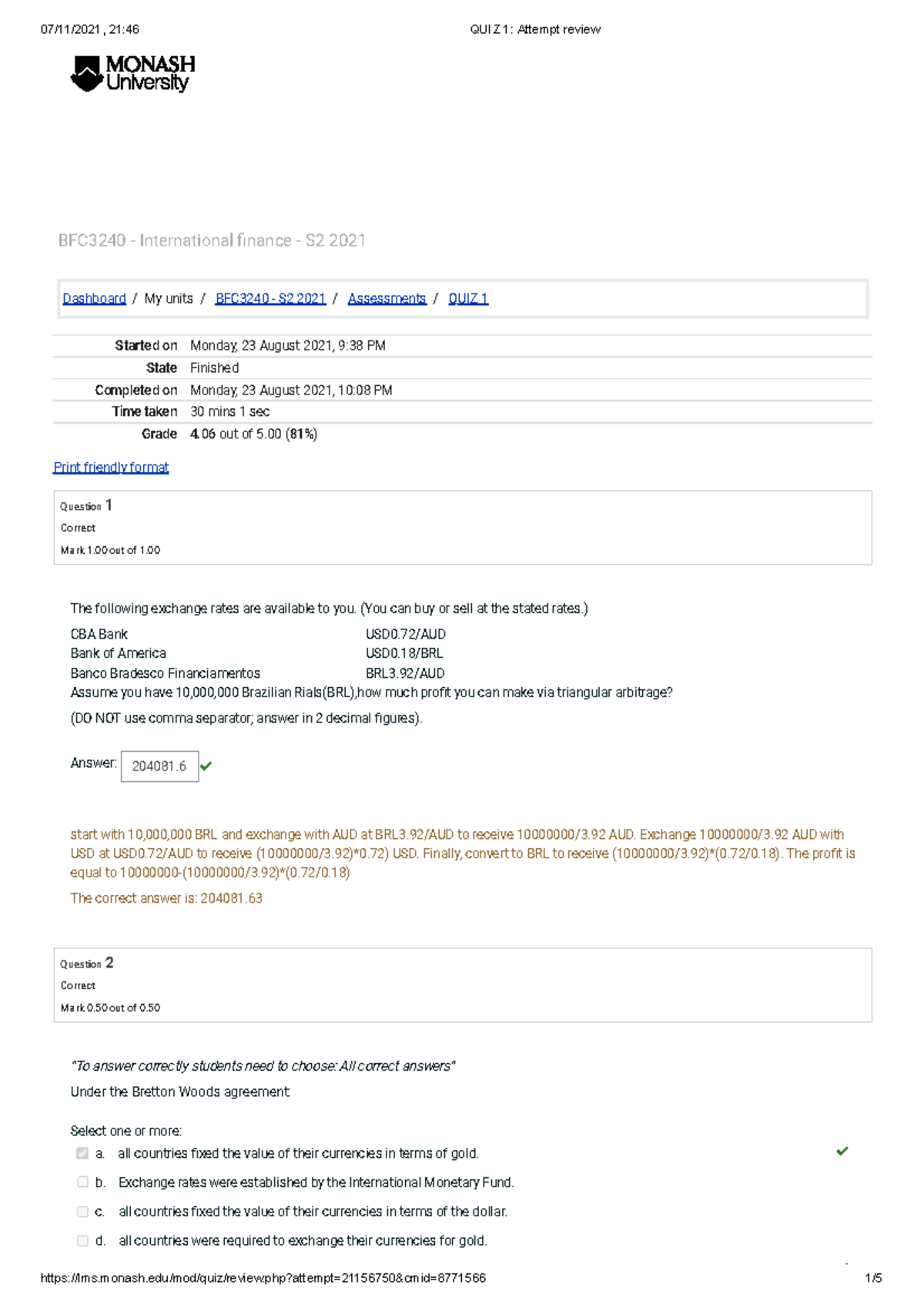Click the Print friendly format link
Image resolution: width=924 pixels, height=1308 pixels.
pos(111,467)
